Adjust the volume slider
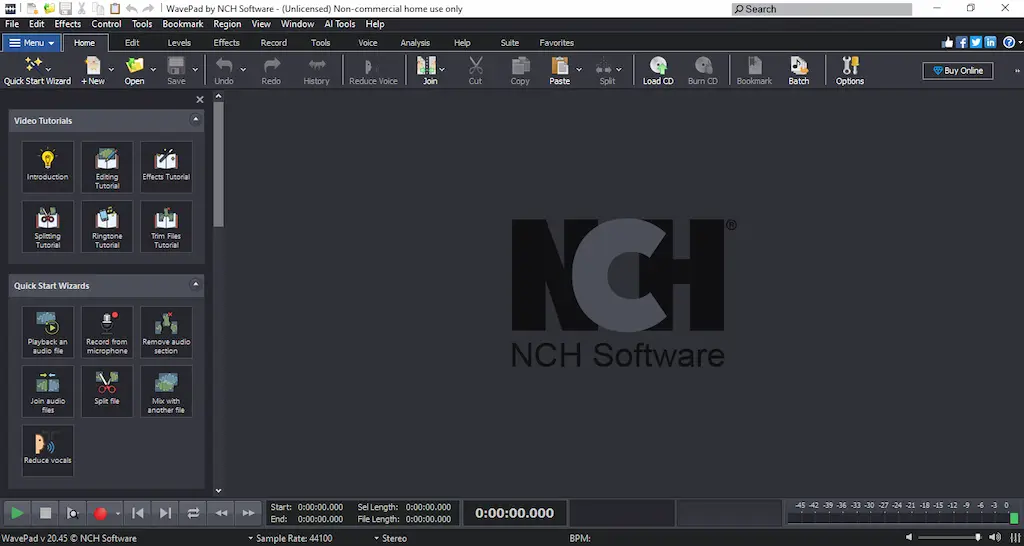This screenshot has width=1024, height=546. (949, 538)
